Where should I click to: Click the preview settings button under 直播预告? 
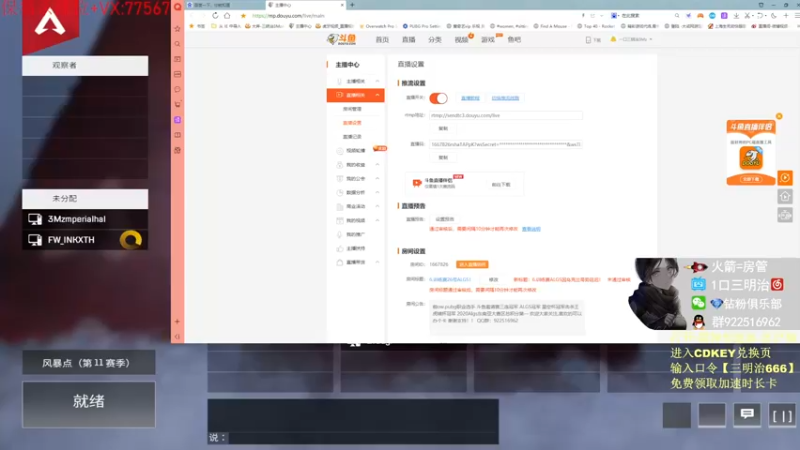(445, 219)
